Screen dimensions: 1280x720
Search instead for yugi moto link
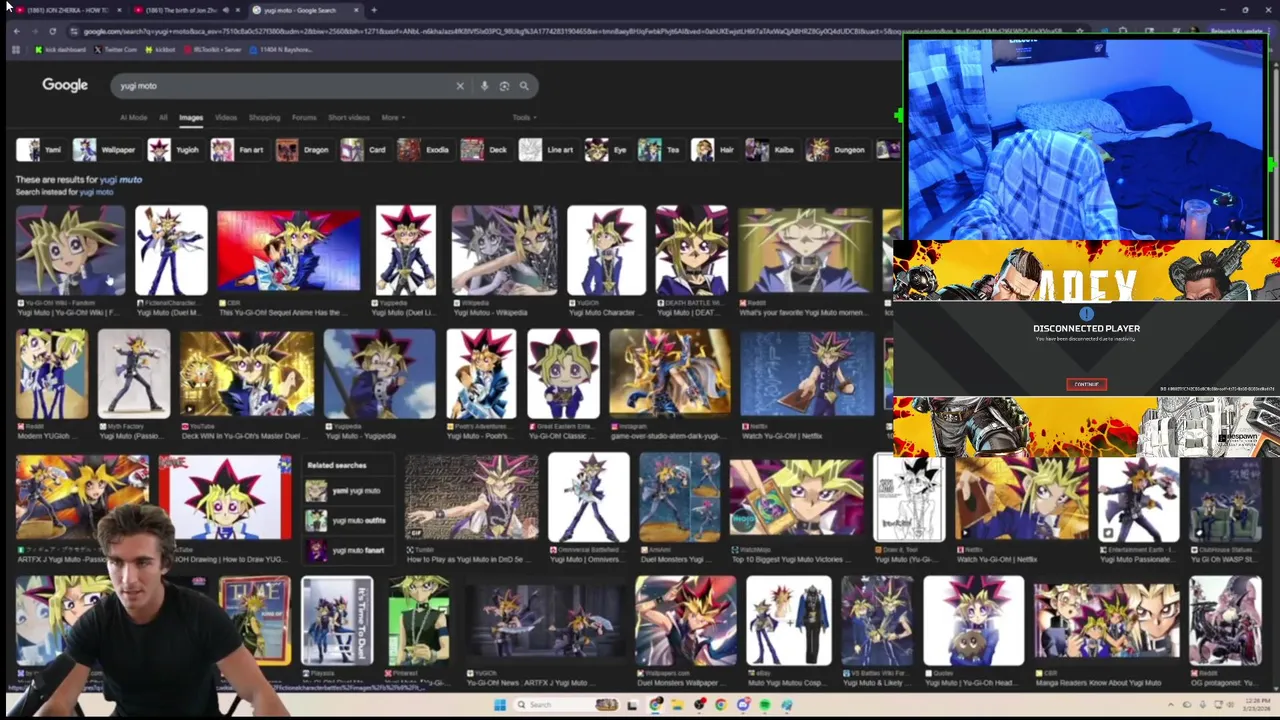pos(97,191)
